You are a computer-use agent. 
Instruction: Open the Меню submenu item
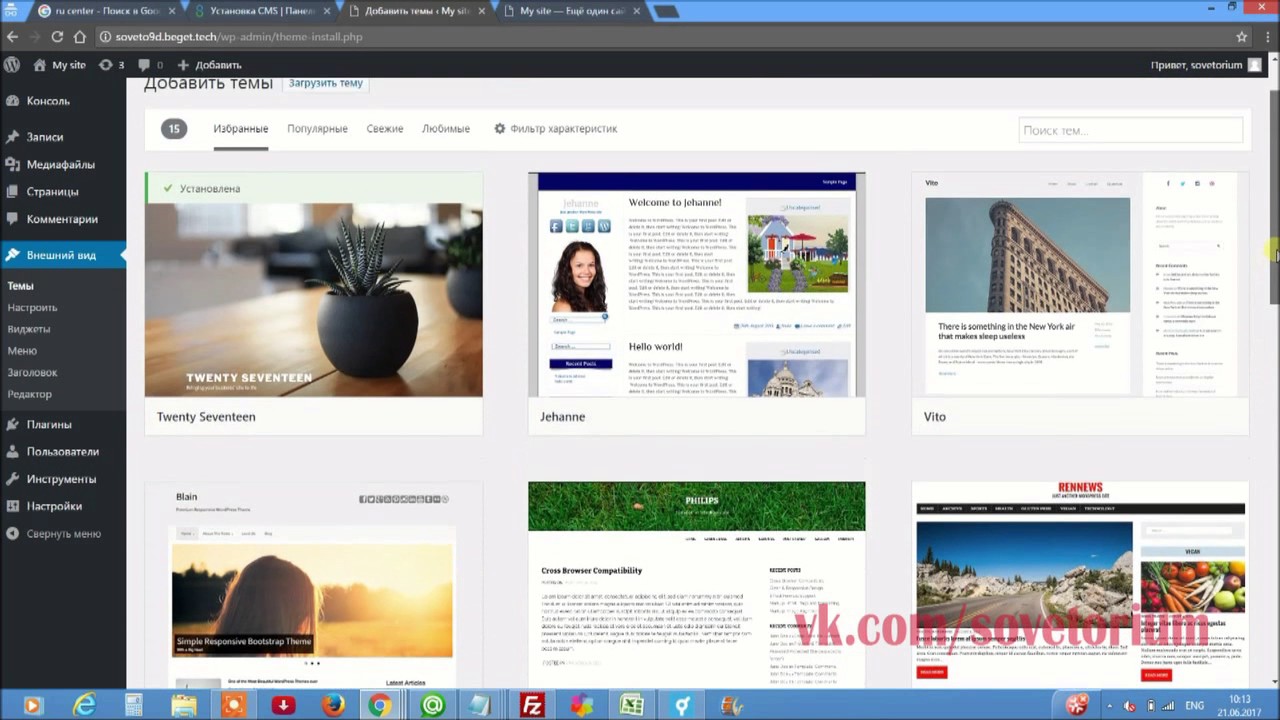[x=22, y=351]
